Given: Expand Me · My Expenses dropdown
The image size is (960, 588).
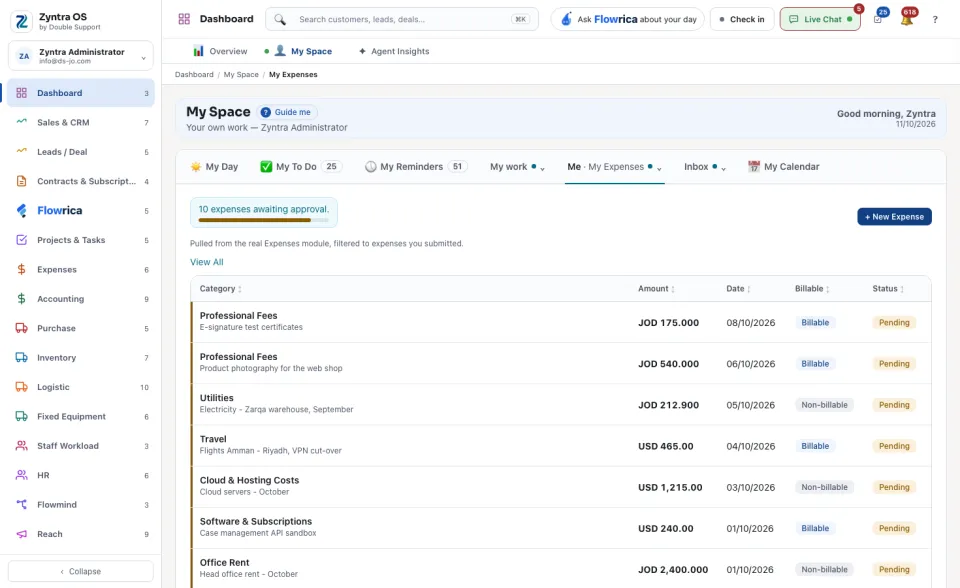Looking at the screenshot, I should [659, 169].
